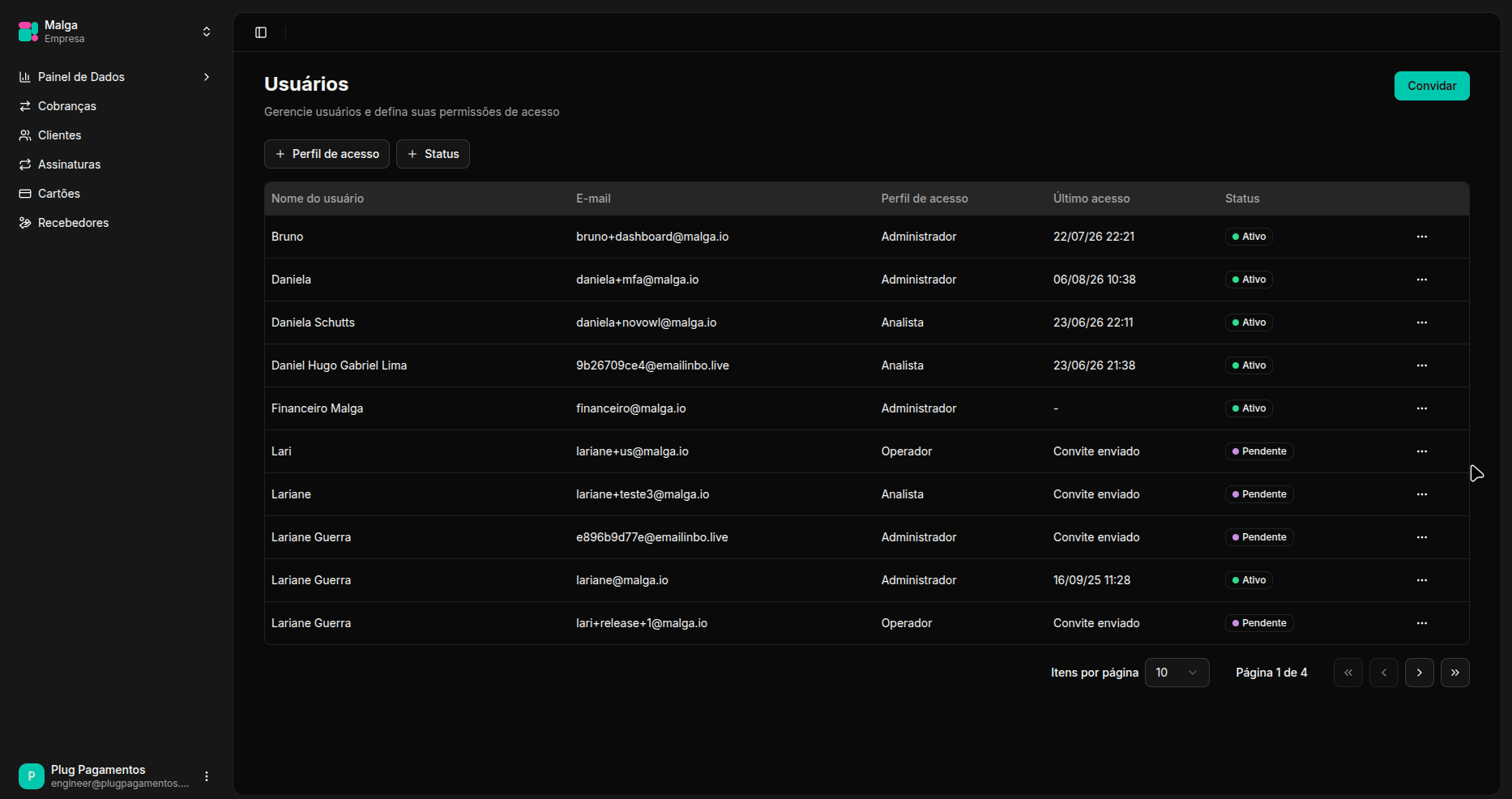The width and height of the screenshot is (1512, 799).
Task: Click the Convidar button
Action: click(1432, 86)
